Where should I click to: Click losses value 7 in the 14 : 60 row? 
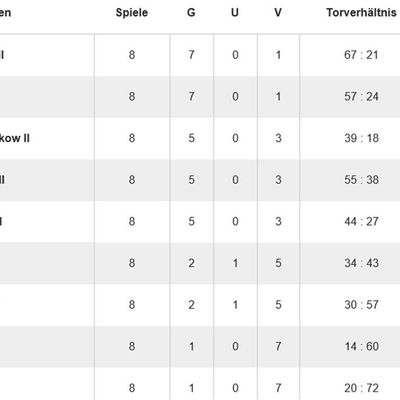pos(278,346)
